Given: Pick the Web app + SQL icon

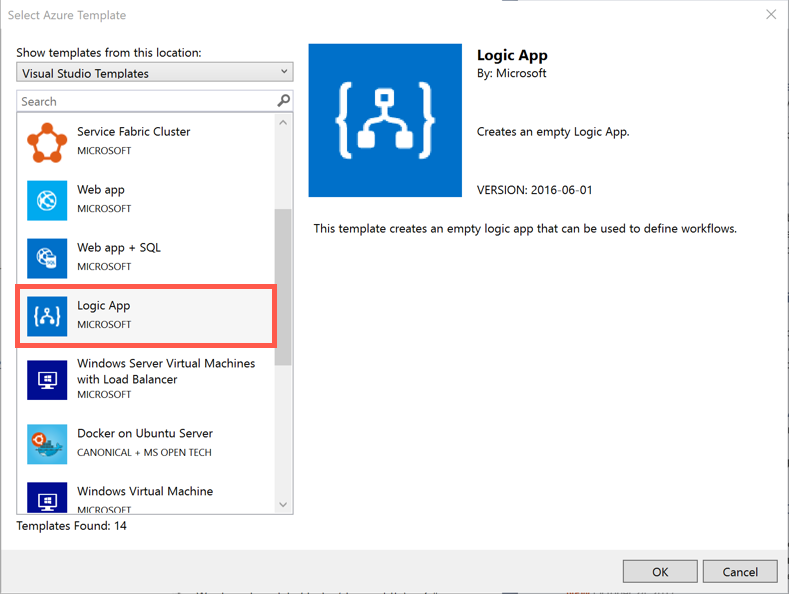Looking at the screenshot, I should 47,258.
